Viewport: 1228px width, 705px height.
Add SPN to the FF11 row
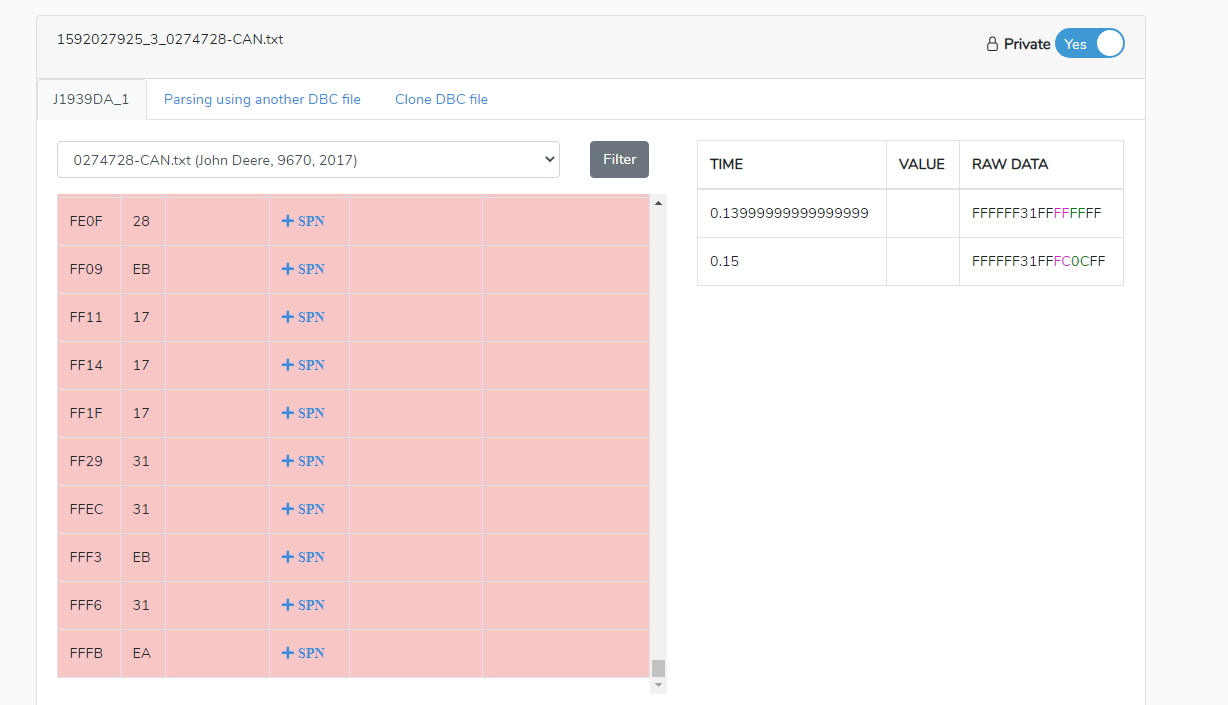point(303,317)
